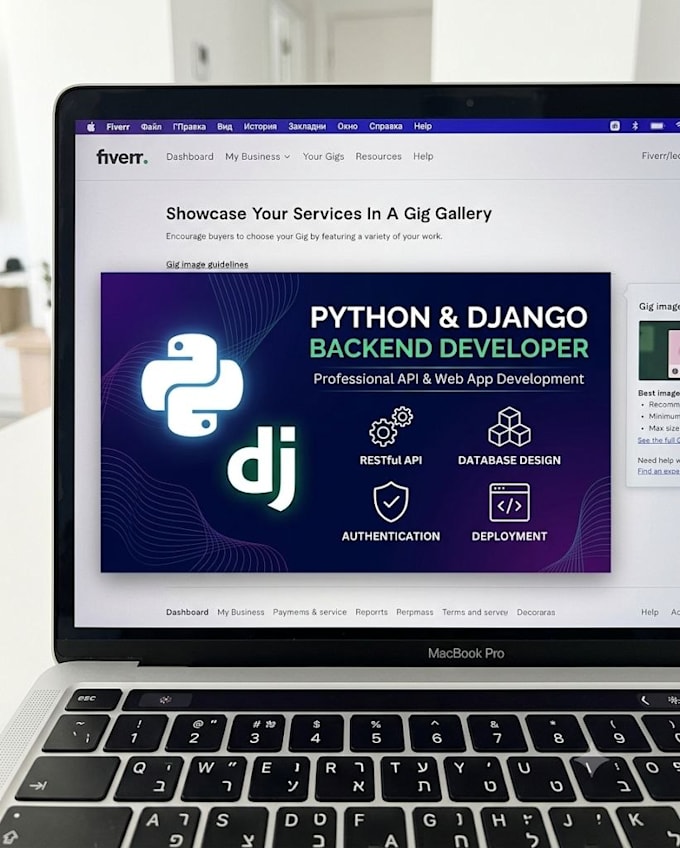Click the Decoraras footer link
The height and width of the screenshot is (848, 680).
pos(536,612)
